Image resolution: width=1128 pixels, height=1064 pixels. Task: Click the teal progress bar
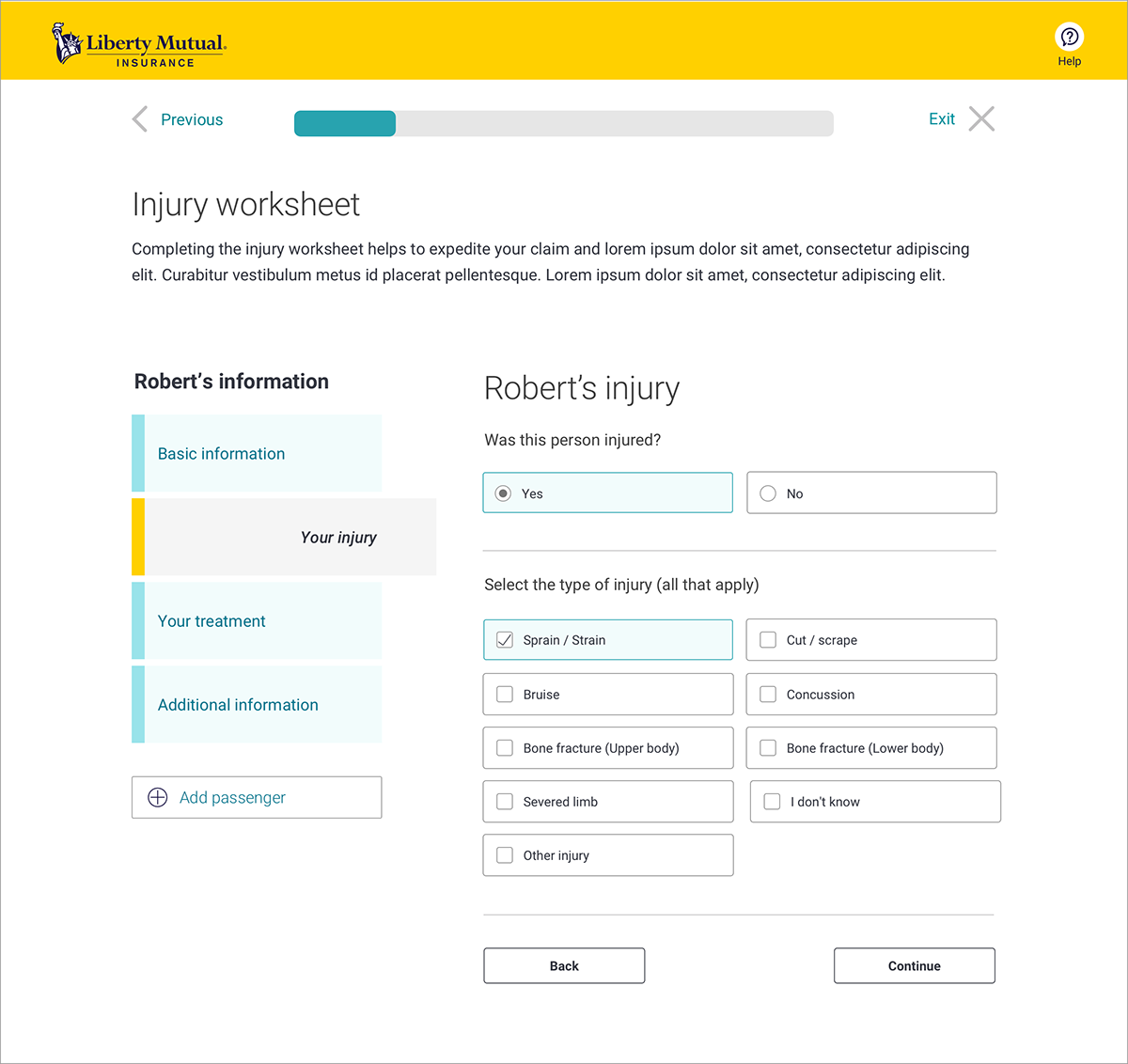pyautogui.click(x=345, y=123)
